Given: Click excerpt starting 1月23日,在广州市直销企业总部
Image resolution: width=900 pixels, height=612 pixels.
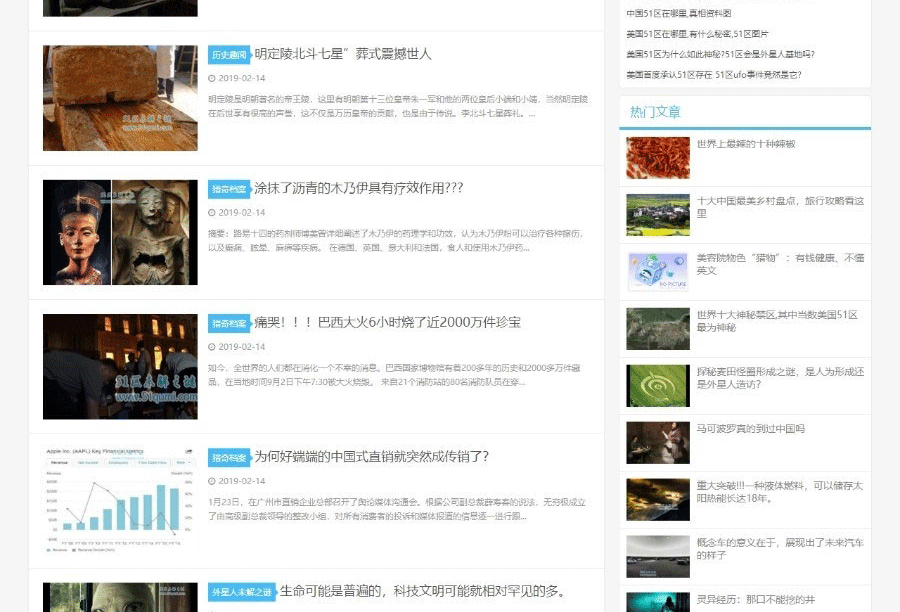Looking at the screenshot, I should (397, 509).
